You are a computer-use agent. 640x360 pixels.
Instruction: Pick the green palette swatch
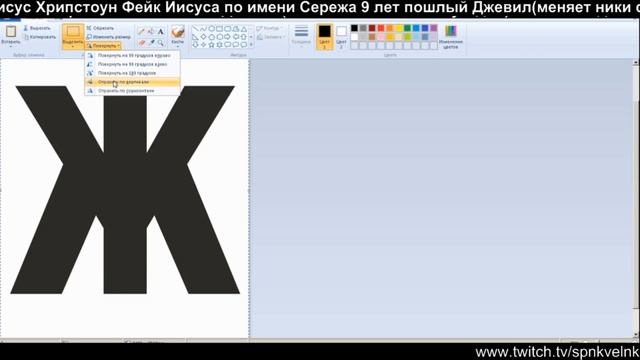(x=407, y=28)
